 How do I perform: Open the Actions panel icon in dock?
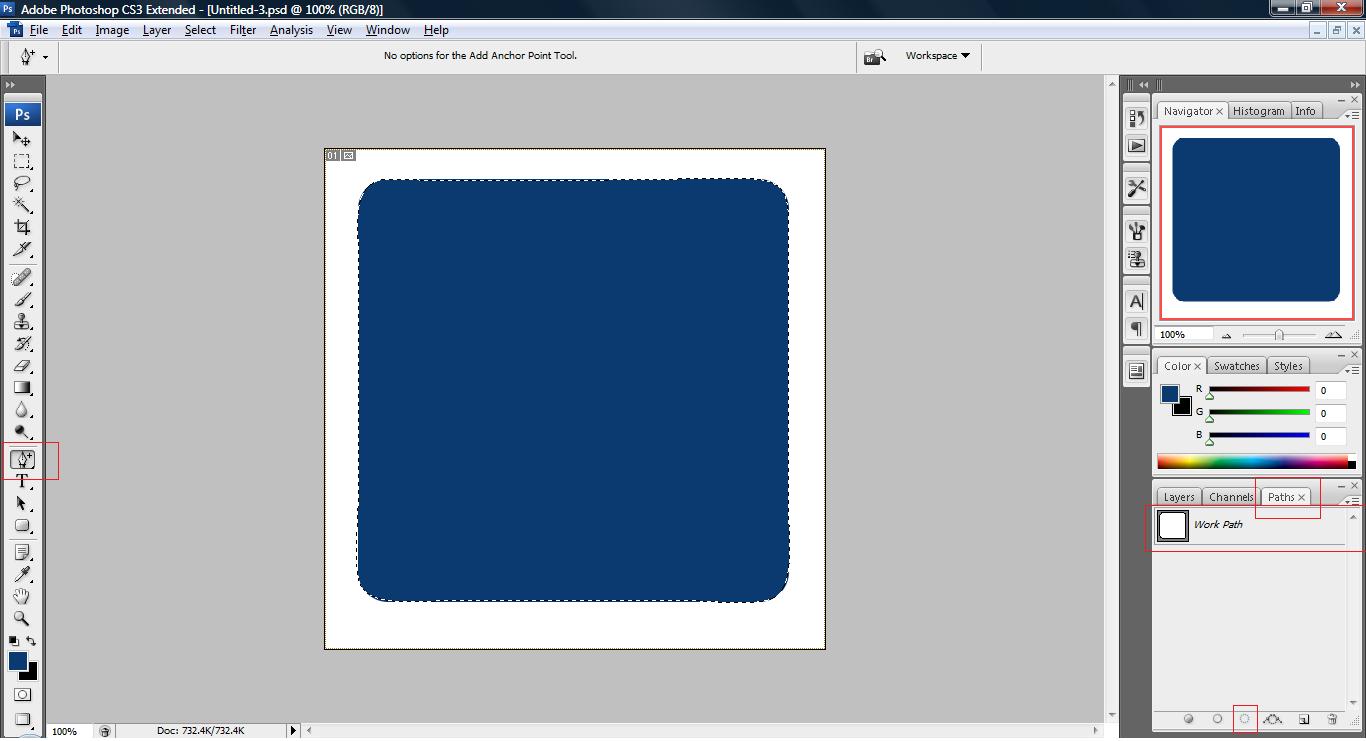(1136, 145)
